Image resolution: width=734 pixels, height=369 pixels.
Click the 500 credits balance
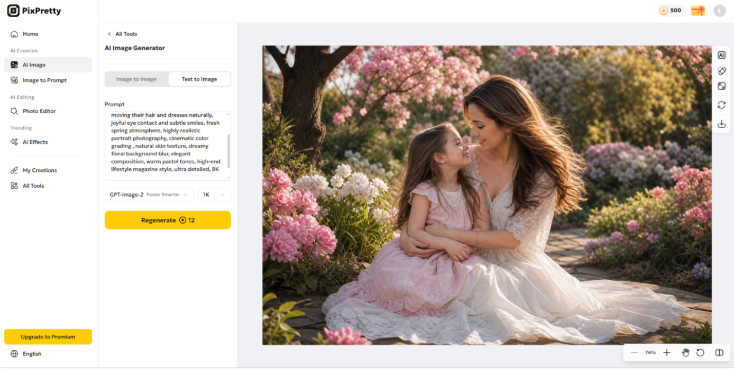[671, 10]
